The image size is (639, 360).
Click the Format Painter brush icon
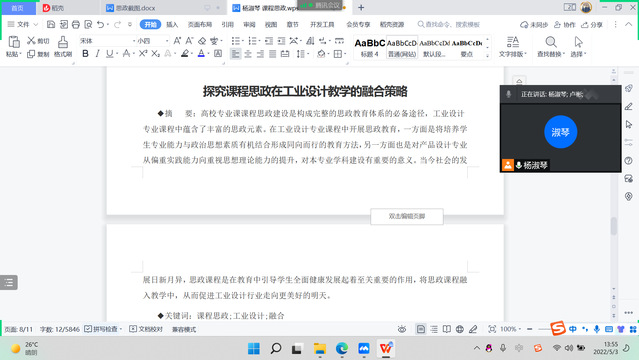(x=63, y=46)
